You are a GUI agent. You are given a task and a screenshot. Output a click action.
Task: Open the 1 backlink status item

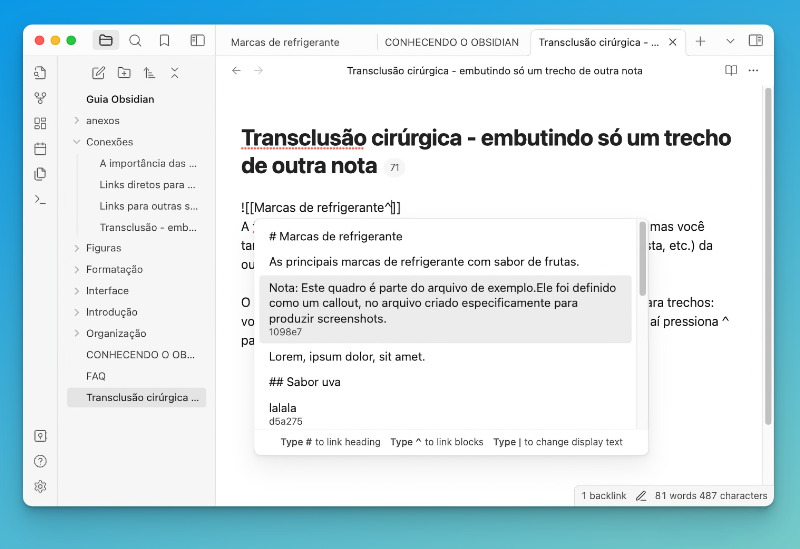pyautogui.click(x=604, y=495)
